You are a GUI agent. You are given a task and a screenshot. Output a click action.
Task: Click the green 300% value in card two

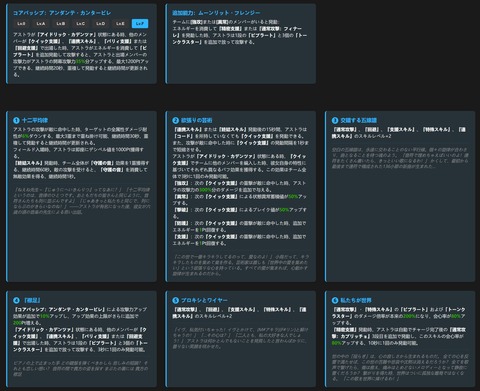click(205, 190)
